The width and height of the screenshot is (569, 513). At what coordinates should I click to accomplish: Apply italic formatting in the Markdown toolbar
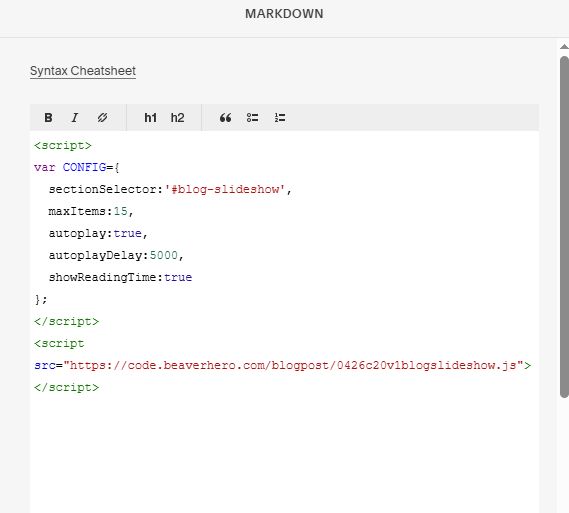point(75,118)
